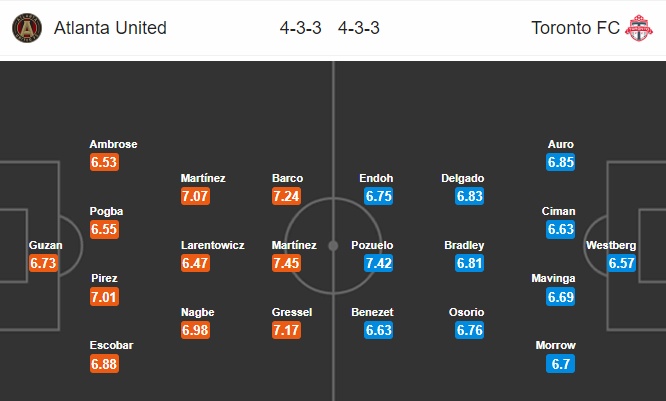Viewport: 666px width, 401px height.
Task: Select goalkeeper Guzan's 6.73 rating badge
Action: pos(43,263)
